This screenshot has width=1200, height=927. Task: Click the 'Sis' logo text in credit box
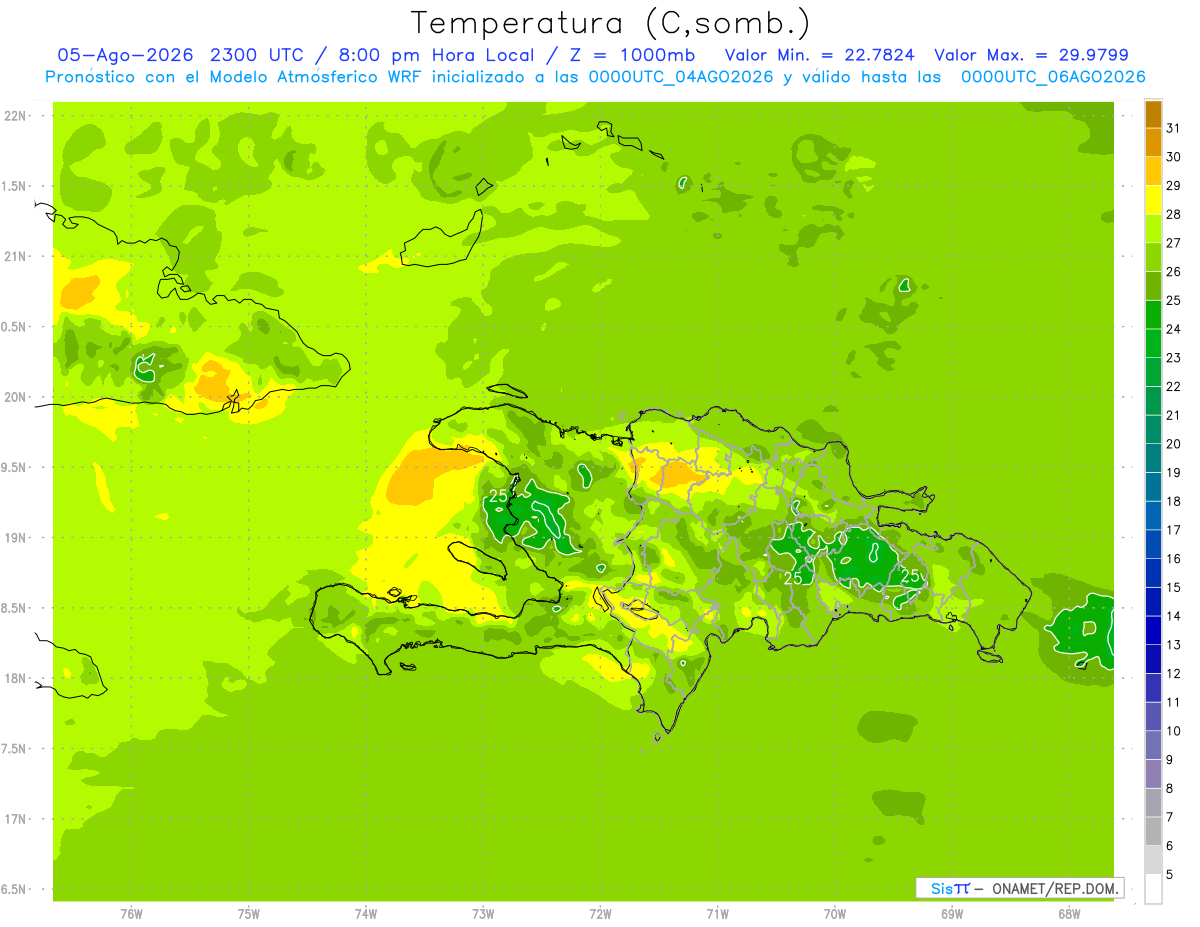click(x=941, y=888)
